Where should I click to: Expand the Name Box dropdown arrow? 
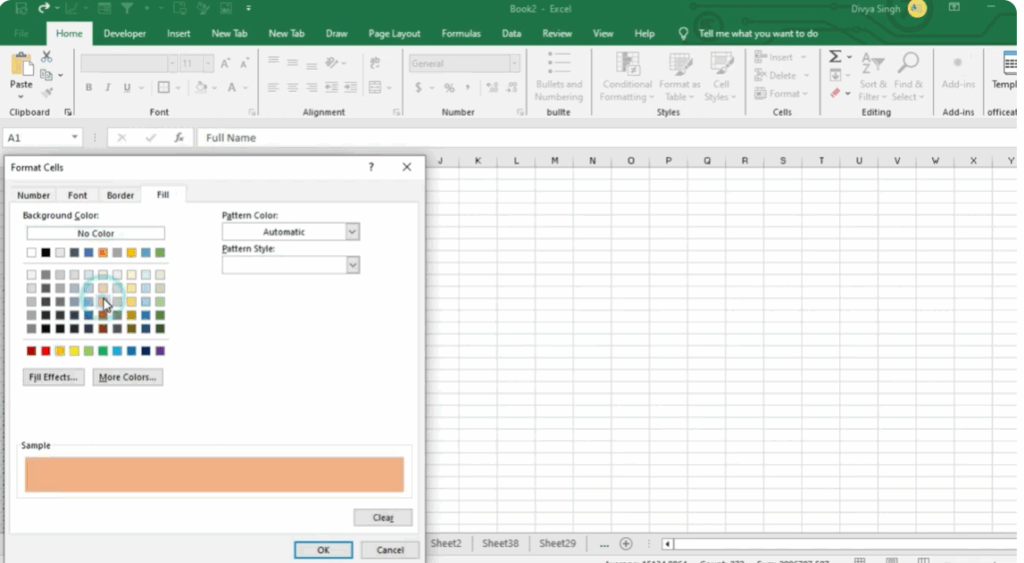click(x=75, y=138)
